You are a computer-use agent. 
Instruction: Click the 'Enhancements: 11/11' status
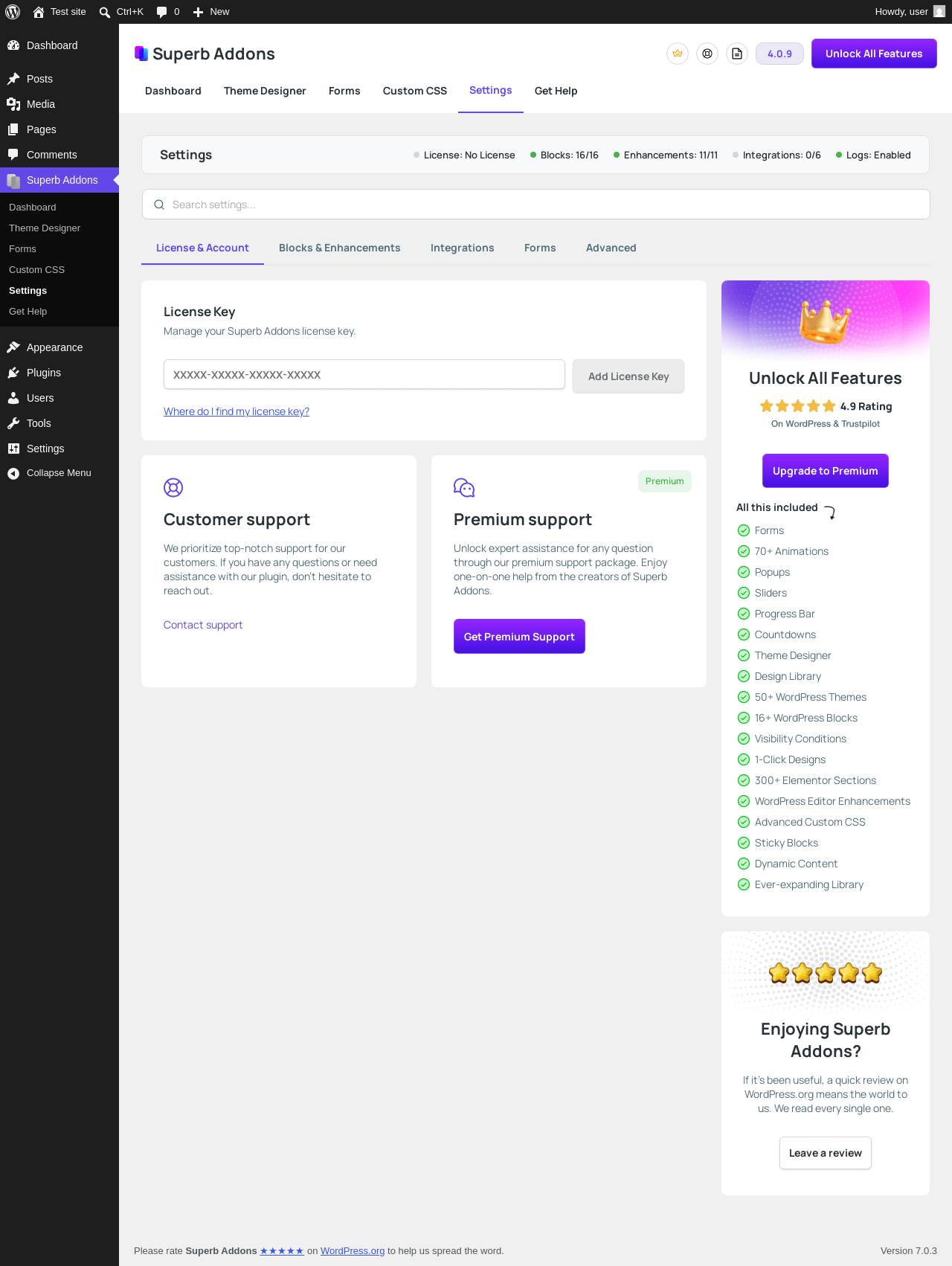pyautogui.click(x=666, y=155)
